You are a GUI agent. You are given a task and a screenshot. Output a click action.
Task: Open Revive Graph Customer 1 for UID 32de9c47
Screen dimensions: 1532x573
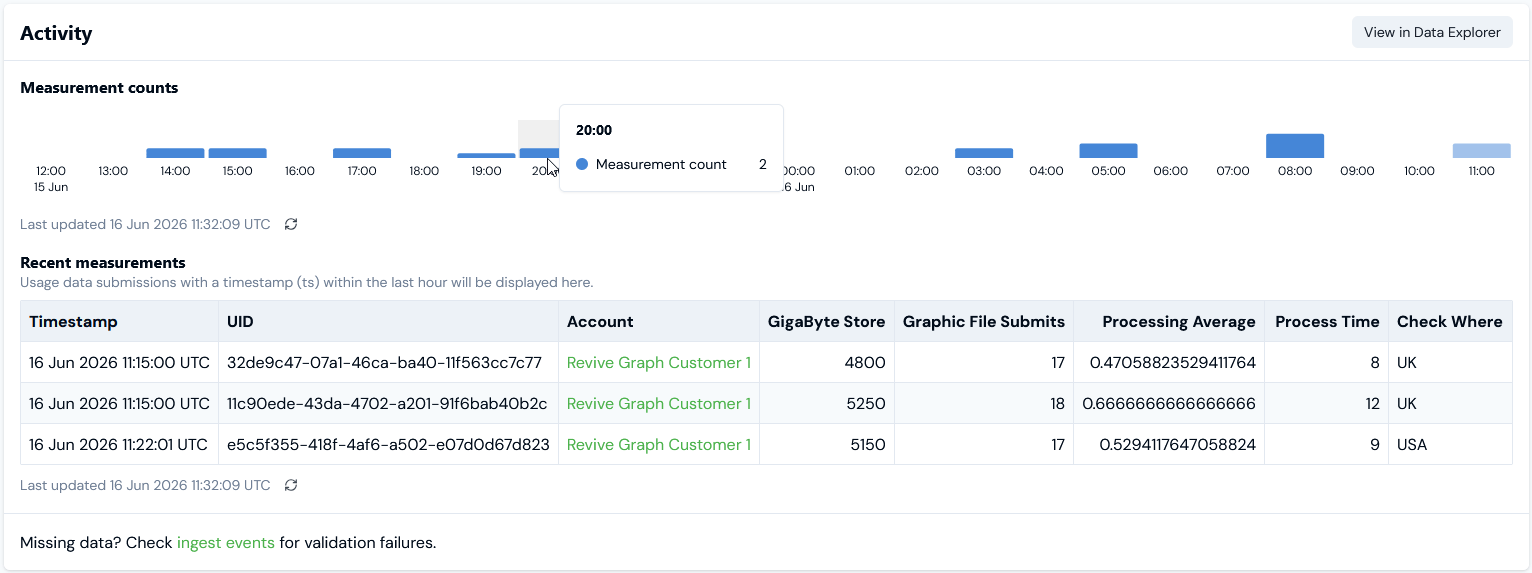pyautogui.click(x=659, y=363)
